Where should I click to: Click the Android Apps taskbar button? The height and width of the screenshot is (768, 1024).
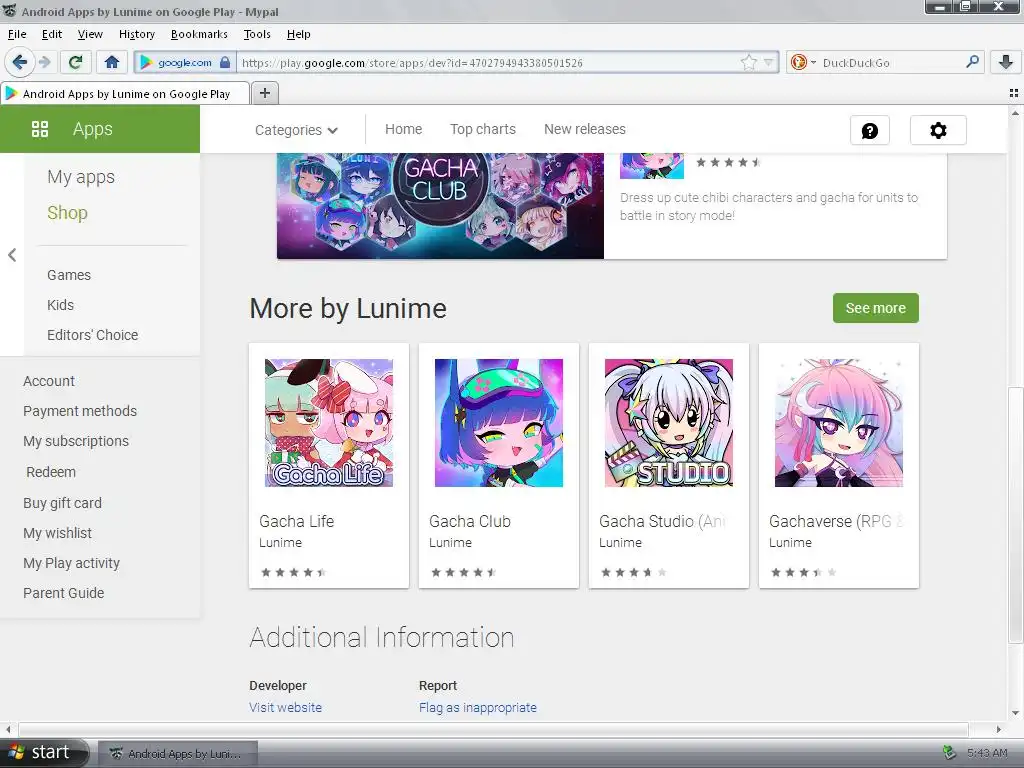click(x=178, y=753)
